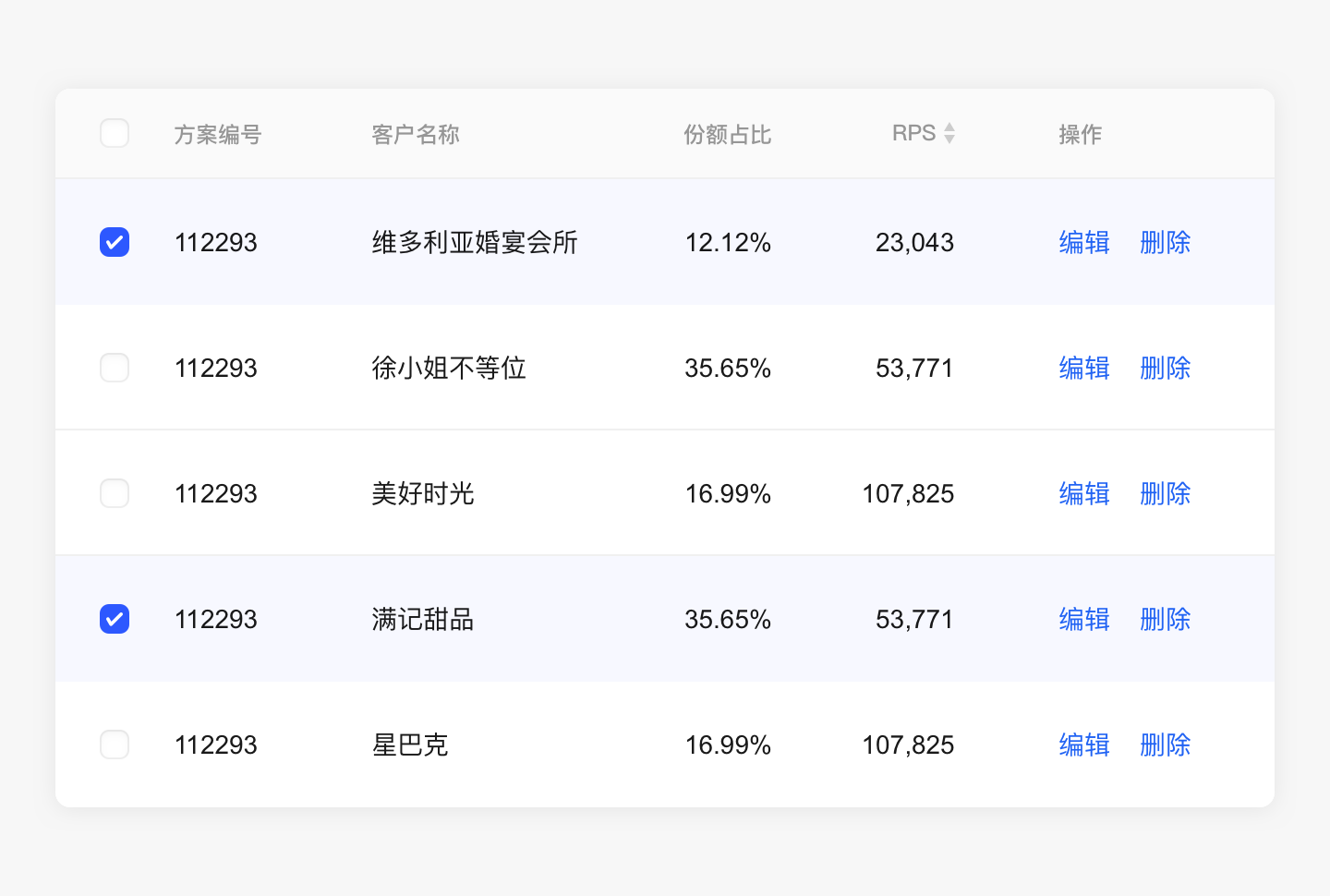Sort by the RPS column header
The height and width of the screenshot is (896, 1330).
tap(914, 134)
